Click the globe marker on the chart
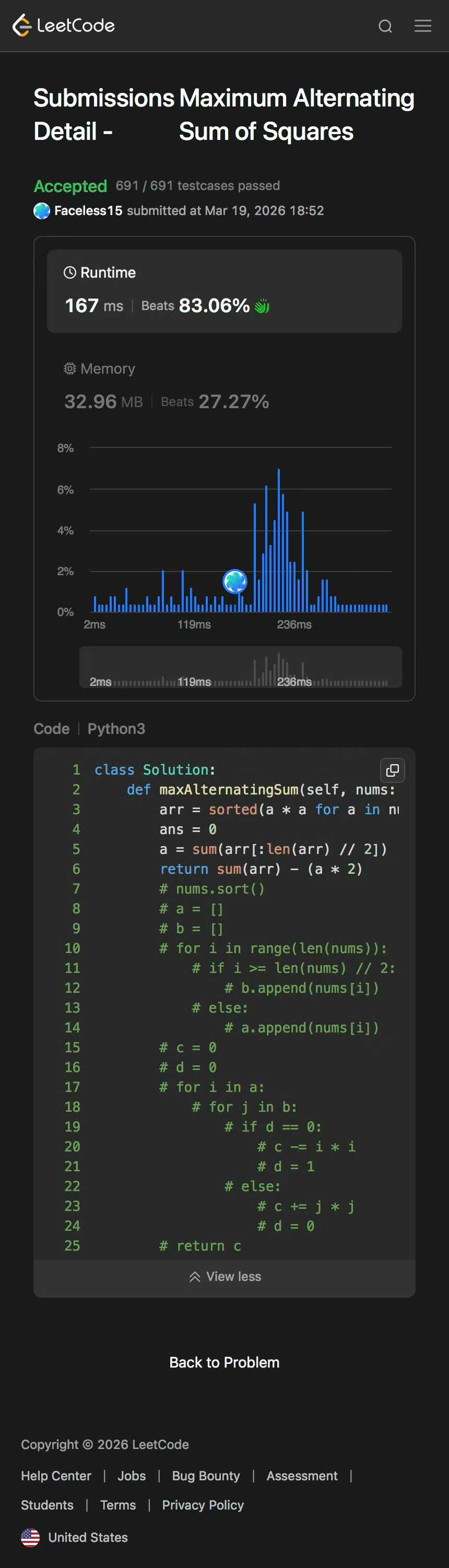Screen dimensions: 449x1568 [234, 581]
